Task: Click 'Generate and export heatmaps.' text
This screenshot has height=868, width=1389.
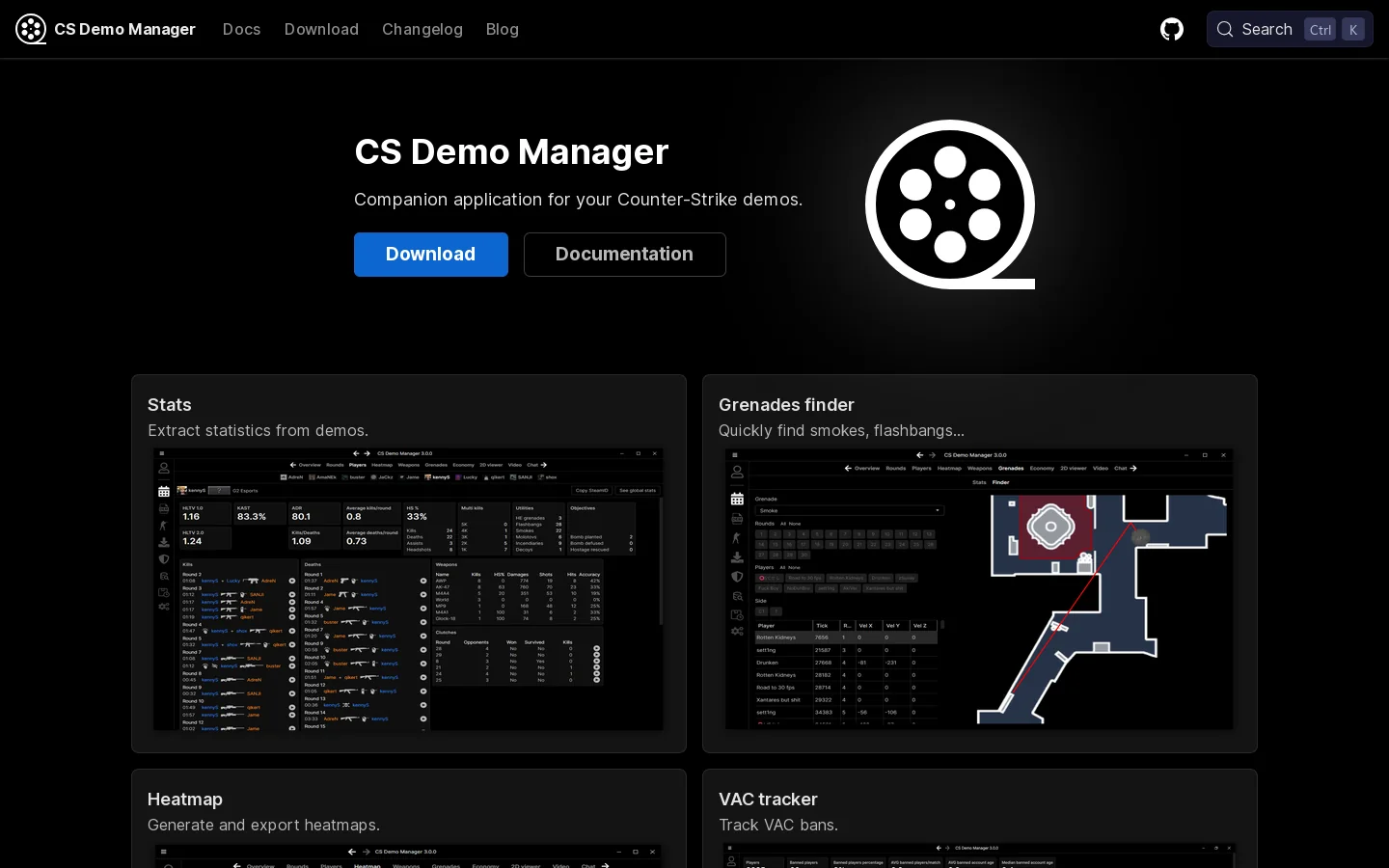Action: tap(263, 825)
